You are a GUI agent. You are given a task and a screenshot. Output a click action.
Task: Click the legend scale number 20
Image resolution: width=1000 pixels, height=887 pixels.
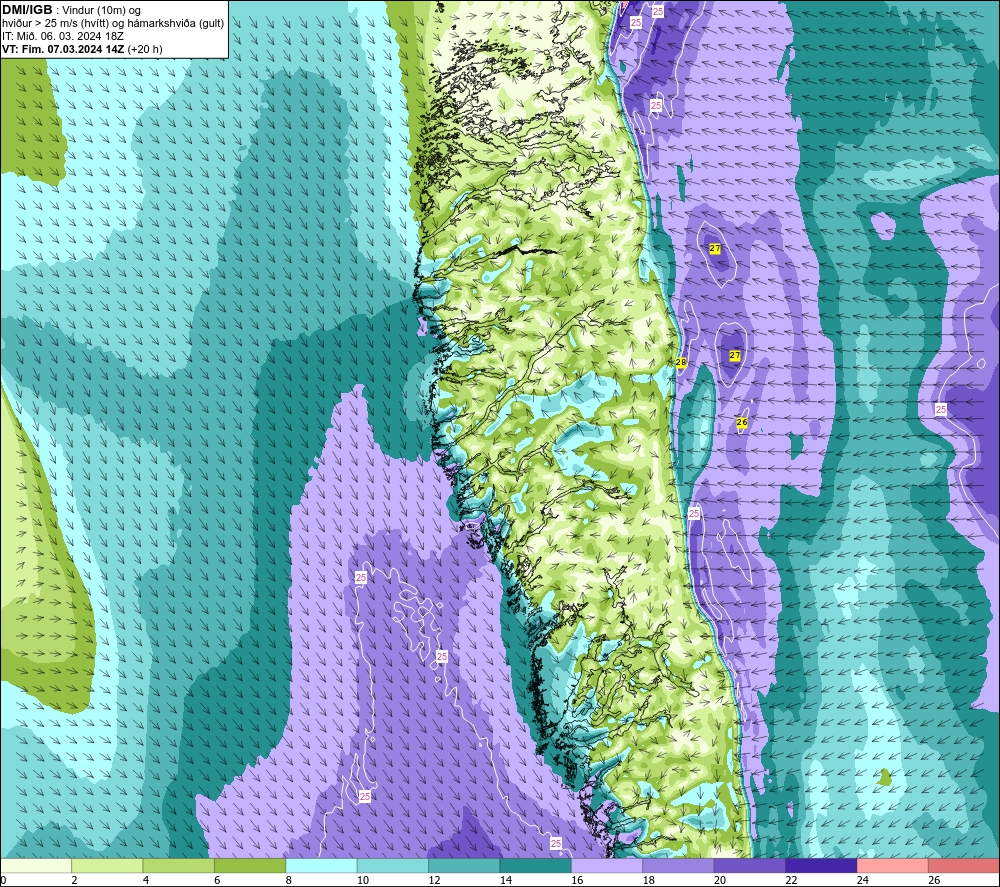pos(720,880)
